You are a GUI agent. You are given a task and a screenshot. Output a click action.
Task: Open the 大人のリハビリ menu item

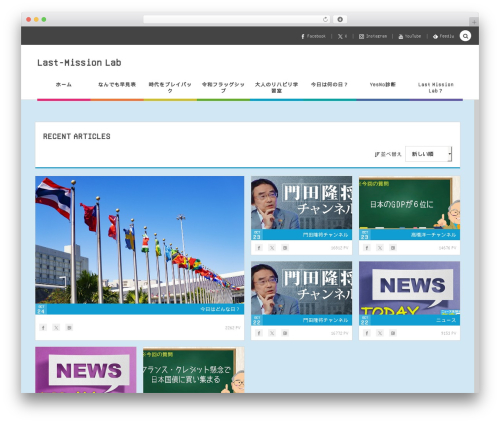[x=276, y=87]
